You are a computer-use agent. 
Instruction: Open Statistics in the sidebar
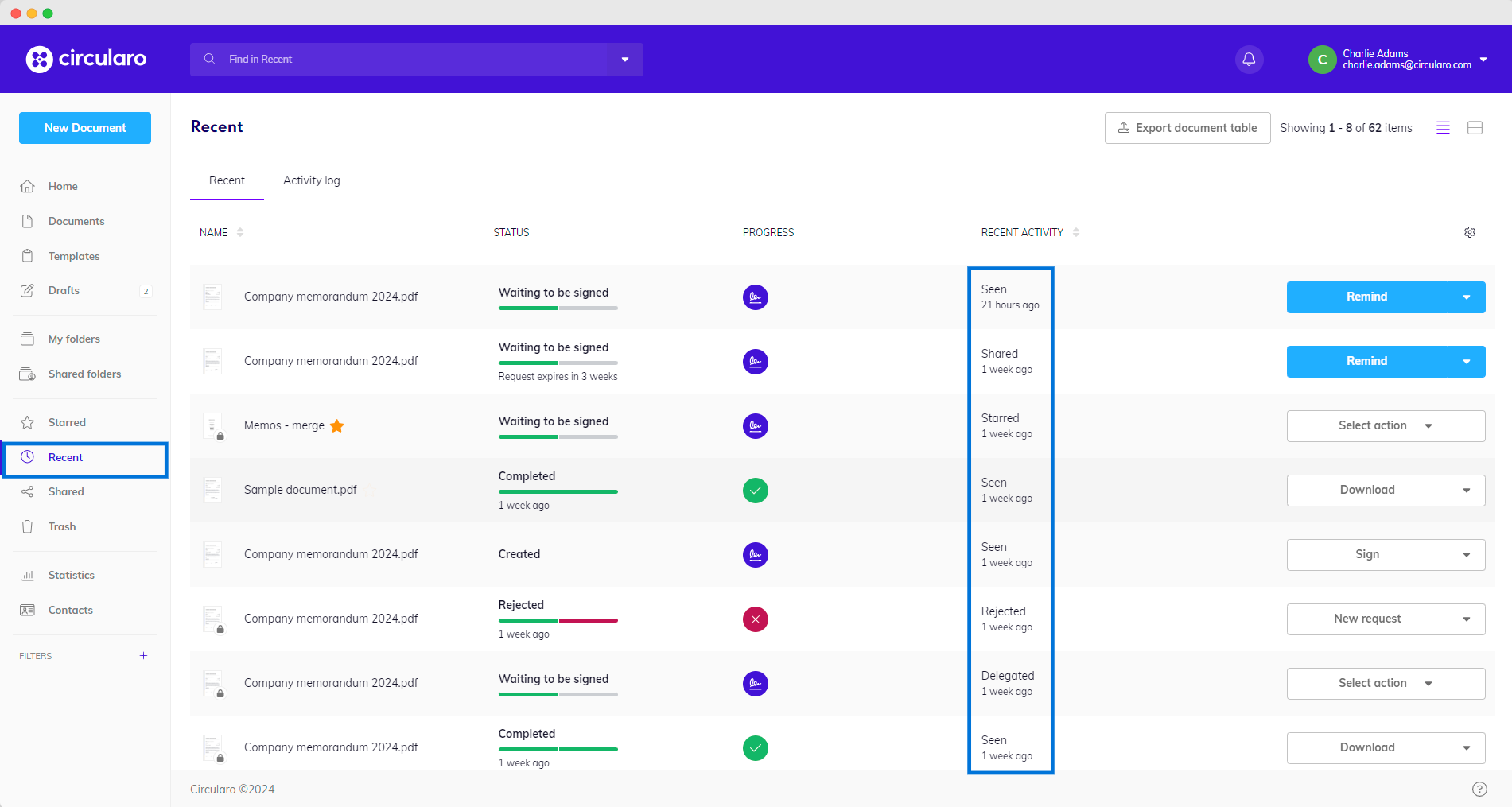pos(71,575)
